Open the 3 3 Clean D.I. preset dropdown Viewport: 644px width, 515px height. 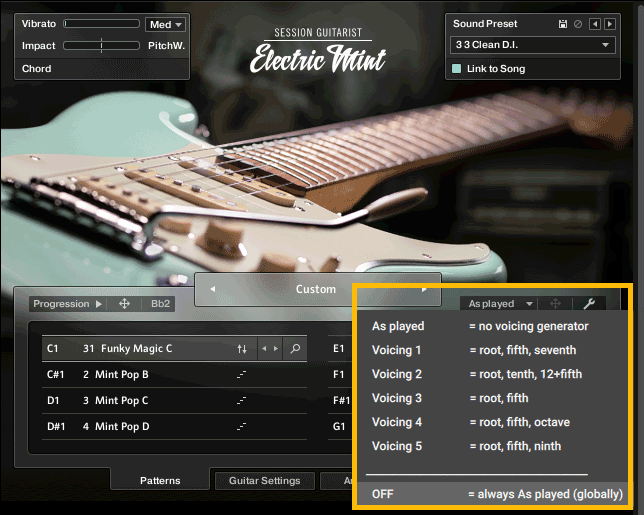coord(533,45)
